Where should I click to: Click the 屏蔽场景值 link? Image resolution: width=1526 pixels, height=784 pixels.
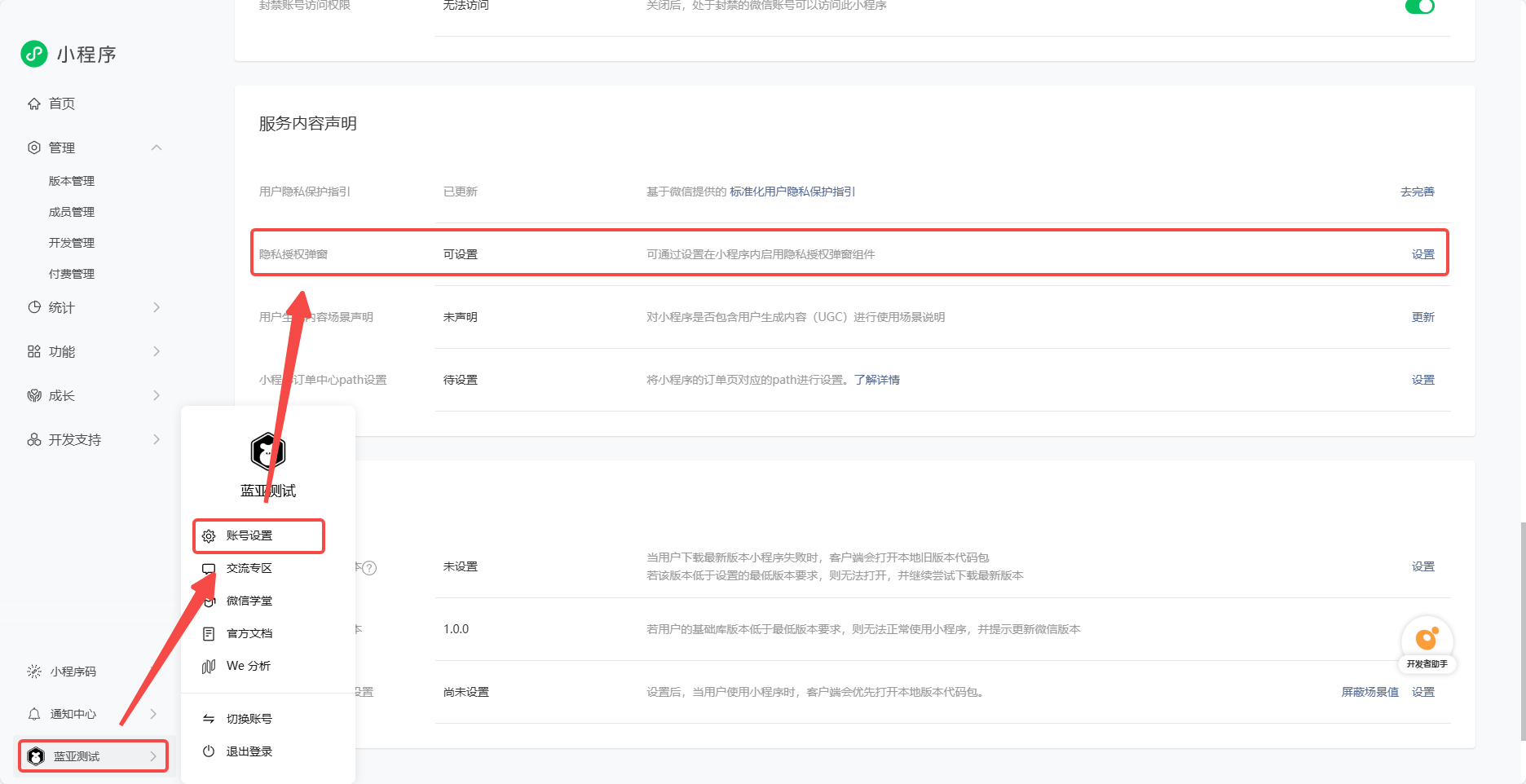[1369, 692]
